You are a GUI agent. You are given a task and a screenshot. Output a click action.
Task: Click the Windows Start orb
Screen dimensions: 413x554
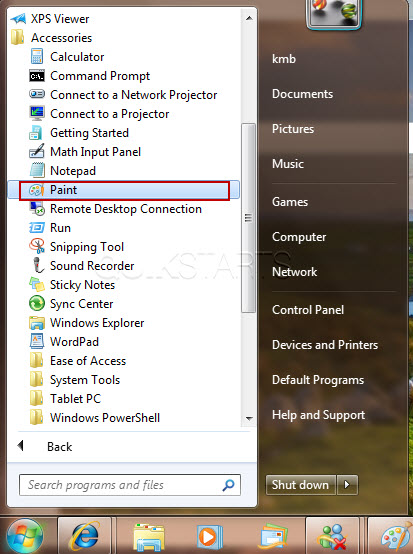pos(24,536)
